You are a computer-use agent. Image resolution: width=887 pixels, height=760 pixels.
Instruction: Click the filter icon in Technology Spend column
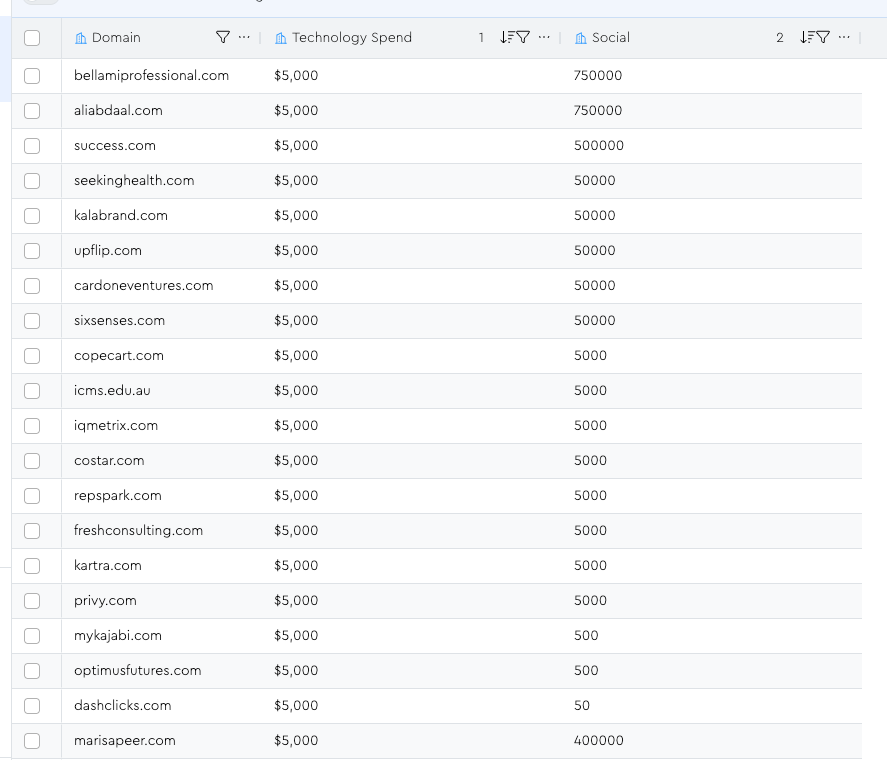point(522,38)
